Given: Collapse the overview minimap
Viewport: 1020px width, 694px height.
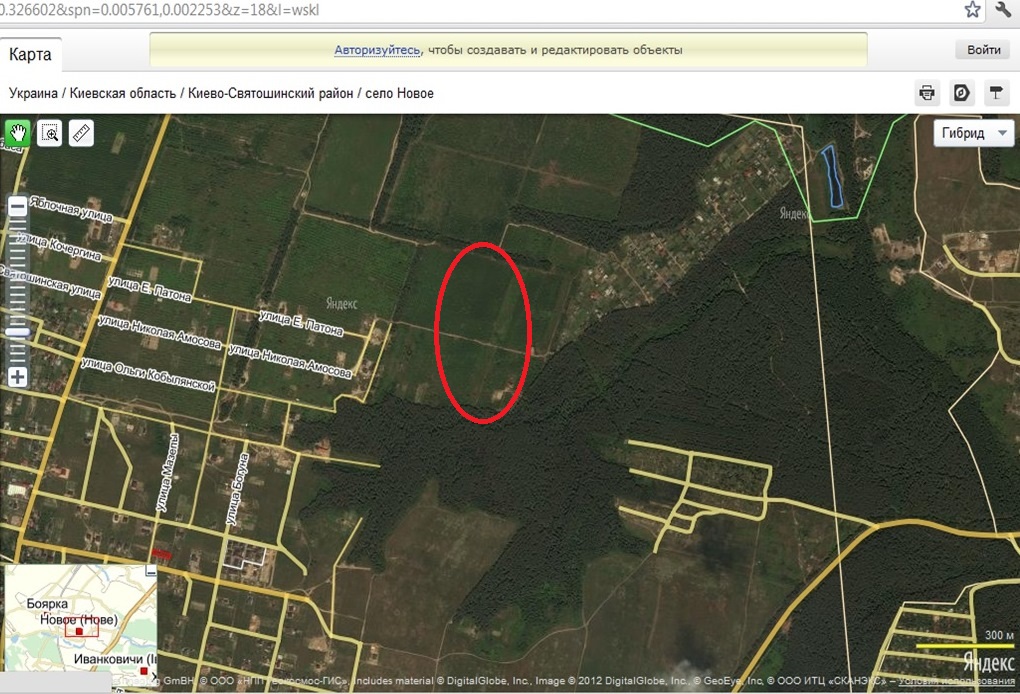Looking at the screenshot, I should tap(151, 570).
